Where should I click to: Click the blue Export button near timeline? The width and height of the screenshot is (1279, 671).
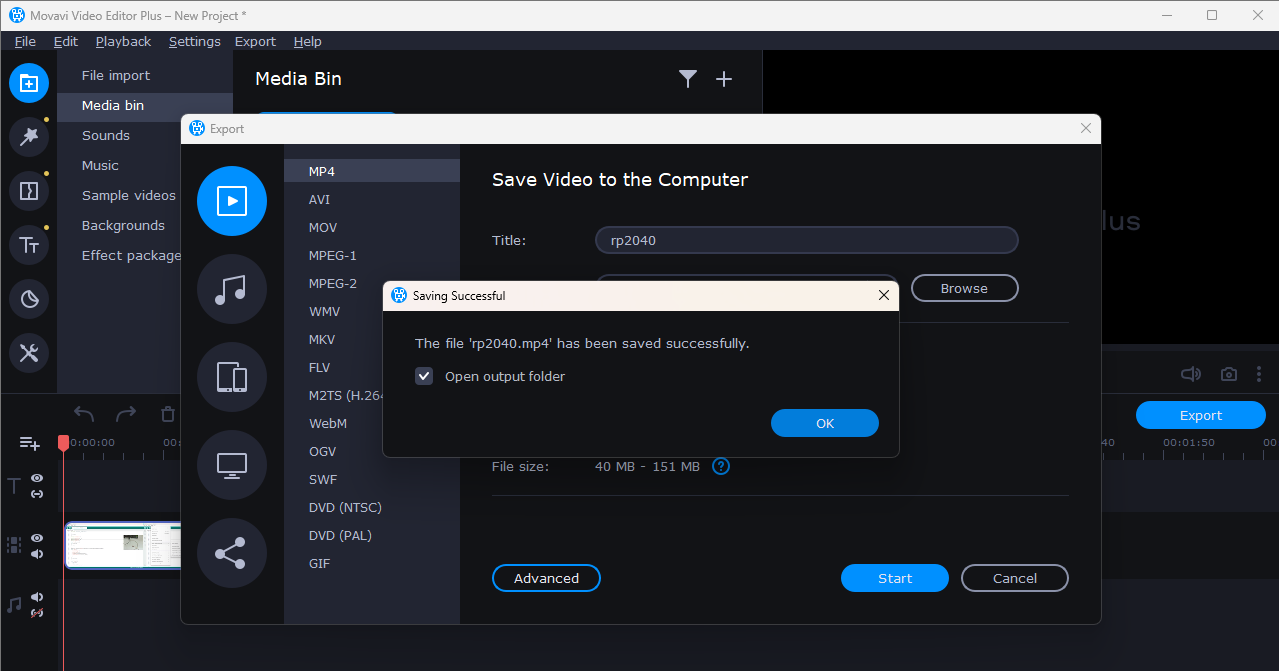[x=1201, y=415]
